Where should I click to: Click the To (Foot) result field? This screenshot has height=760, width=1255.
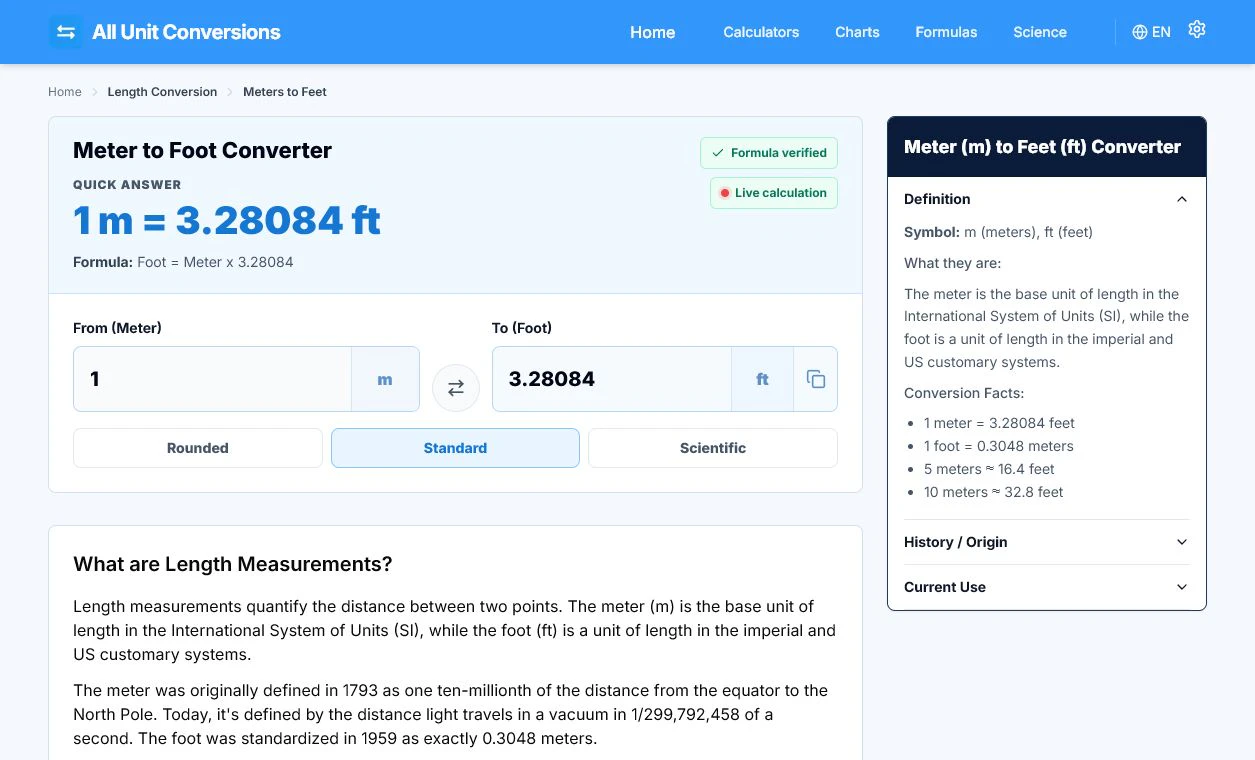tap(612, 379)
